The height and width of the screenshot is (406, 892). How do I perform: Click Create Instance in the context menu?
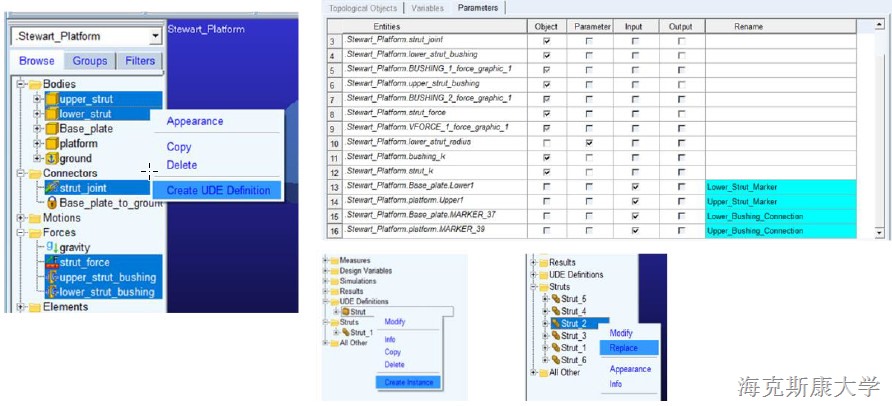[x=407, y=381]
